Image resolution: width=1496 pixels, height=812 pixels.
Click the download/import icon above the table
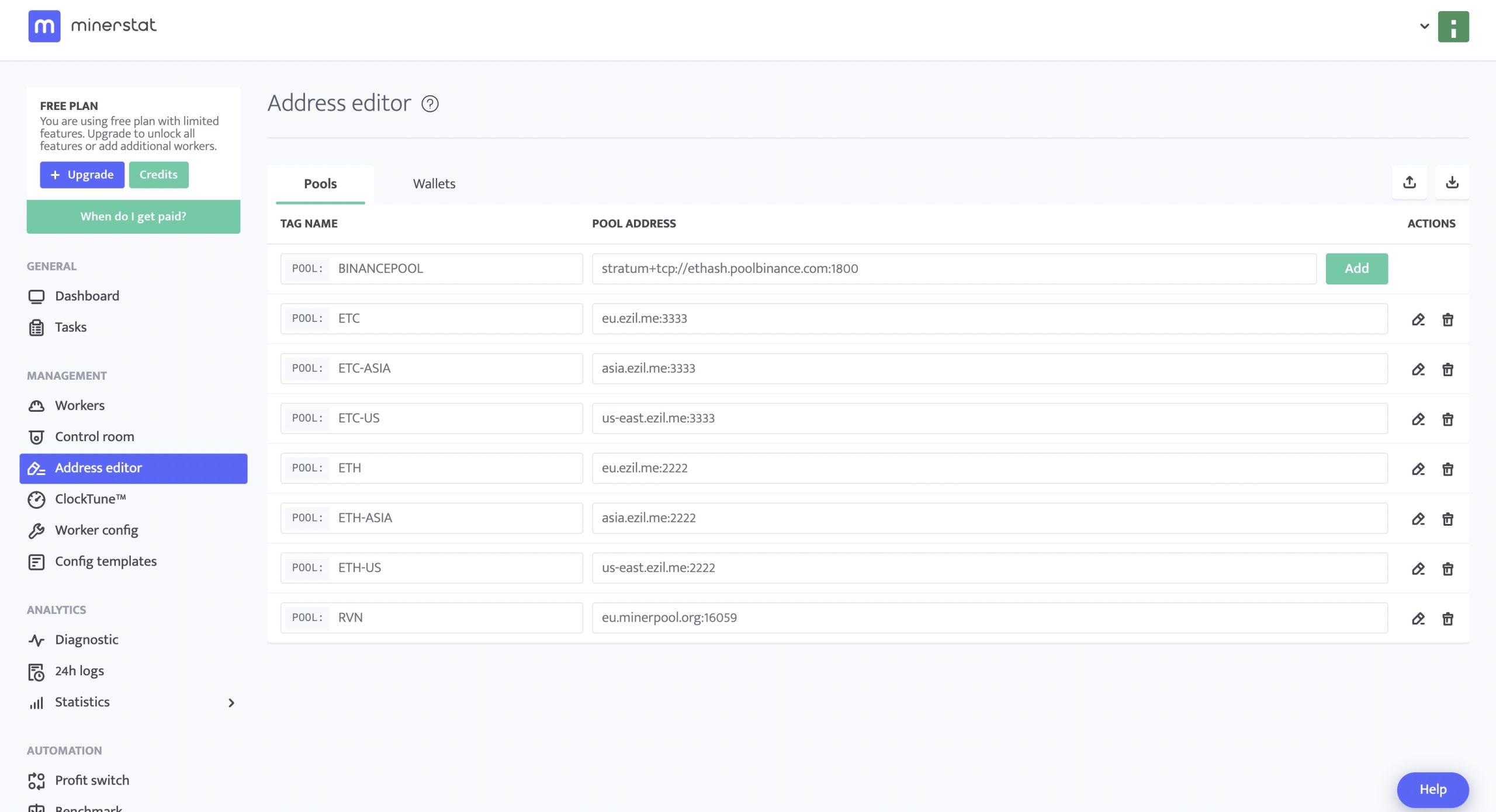point(1452,182)
